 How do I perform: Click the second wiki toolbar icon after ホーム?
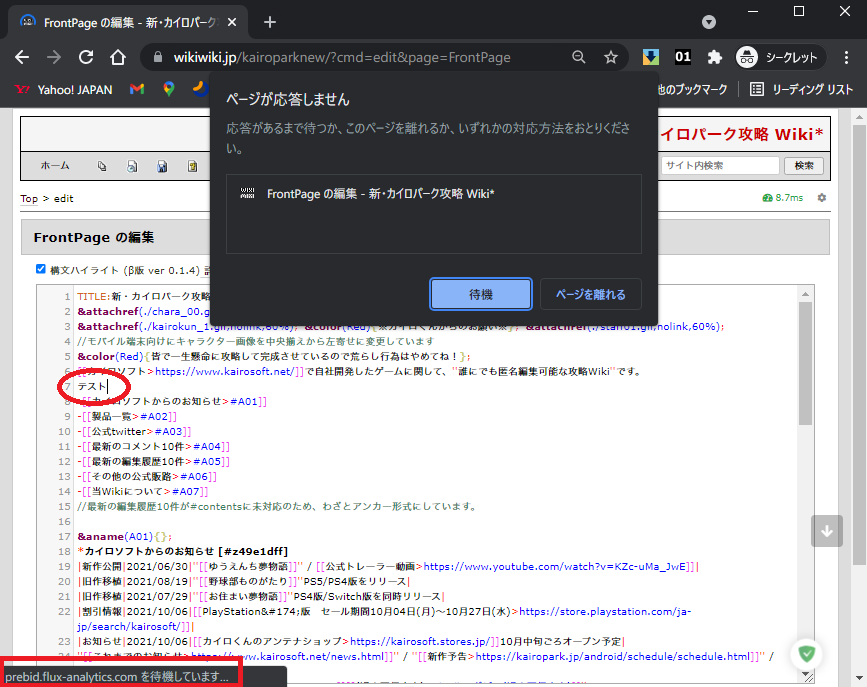pos(132,166)
